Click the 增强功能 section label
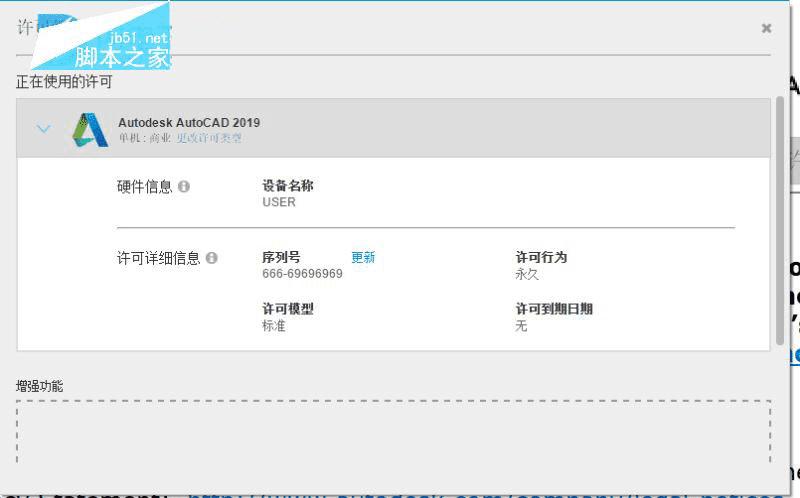Screen dimensions: 800x498 [40, 386]
